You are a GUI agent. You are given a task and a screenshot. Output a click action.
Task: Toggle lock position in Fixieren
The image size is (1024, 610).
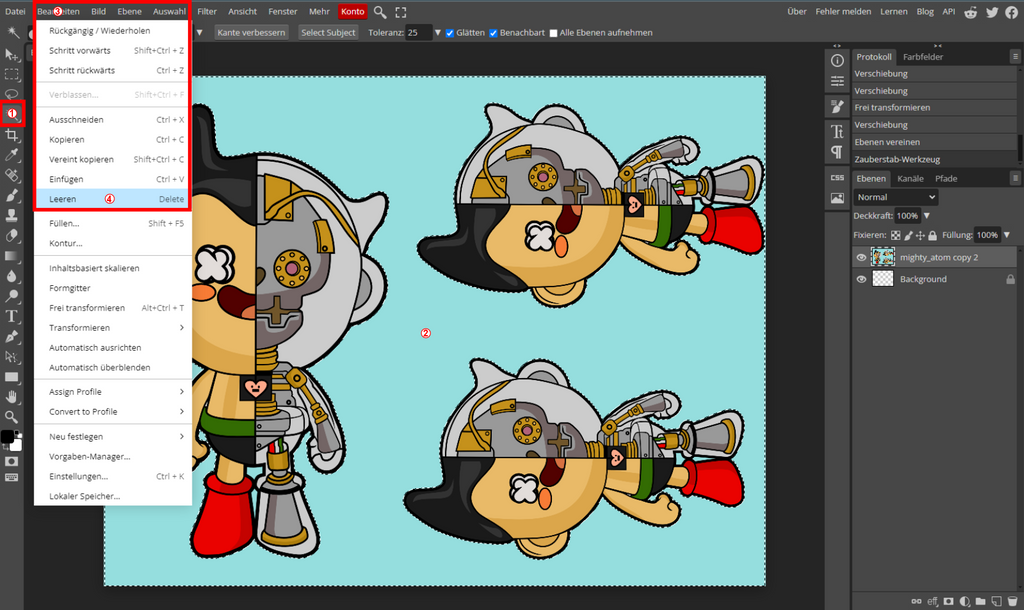(920, 235)
